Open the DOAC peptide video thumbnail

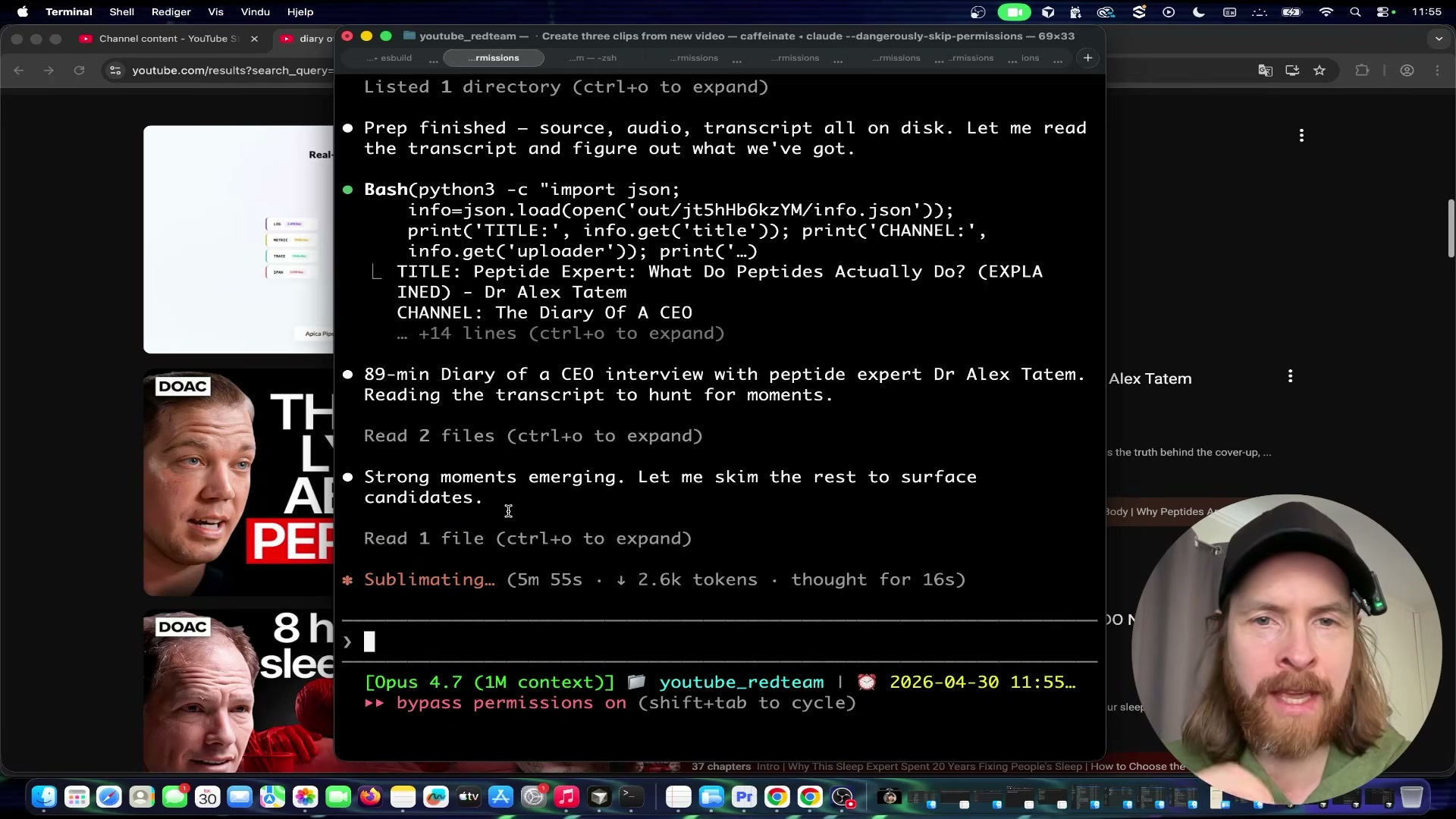239,482
